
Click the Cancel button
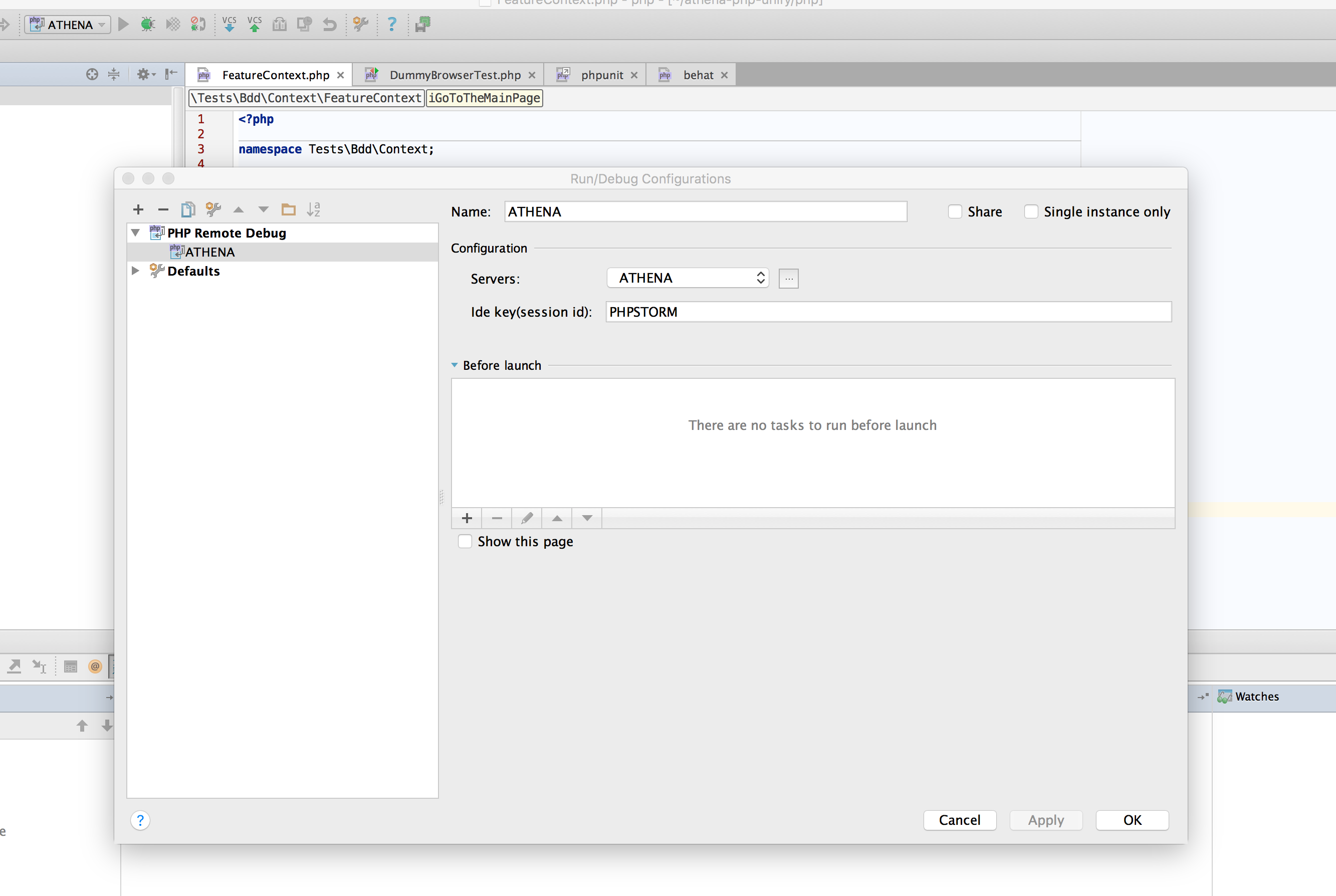(x=960, y=820)
